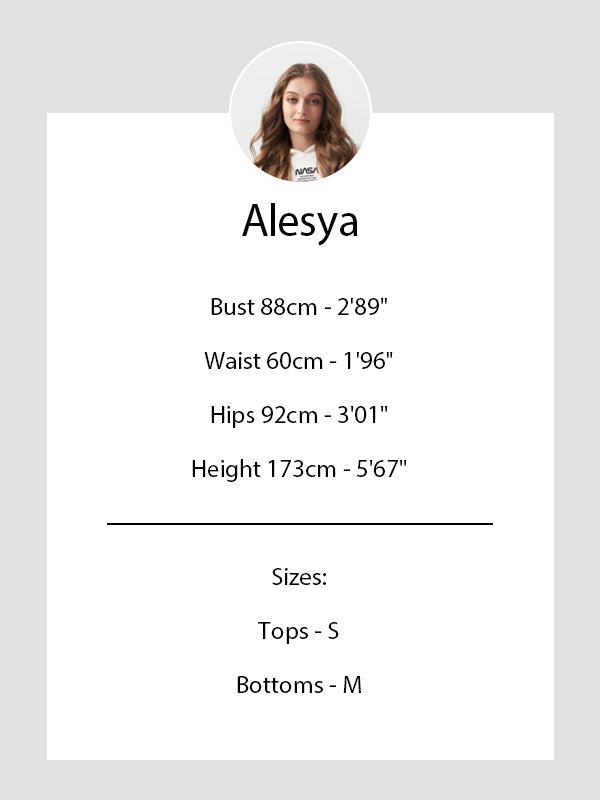Viewport: 600px width, 800px height.
Task: Click the "Hips" measurement label
Action: [x=232, y=415]
